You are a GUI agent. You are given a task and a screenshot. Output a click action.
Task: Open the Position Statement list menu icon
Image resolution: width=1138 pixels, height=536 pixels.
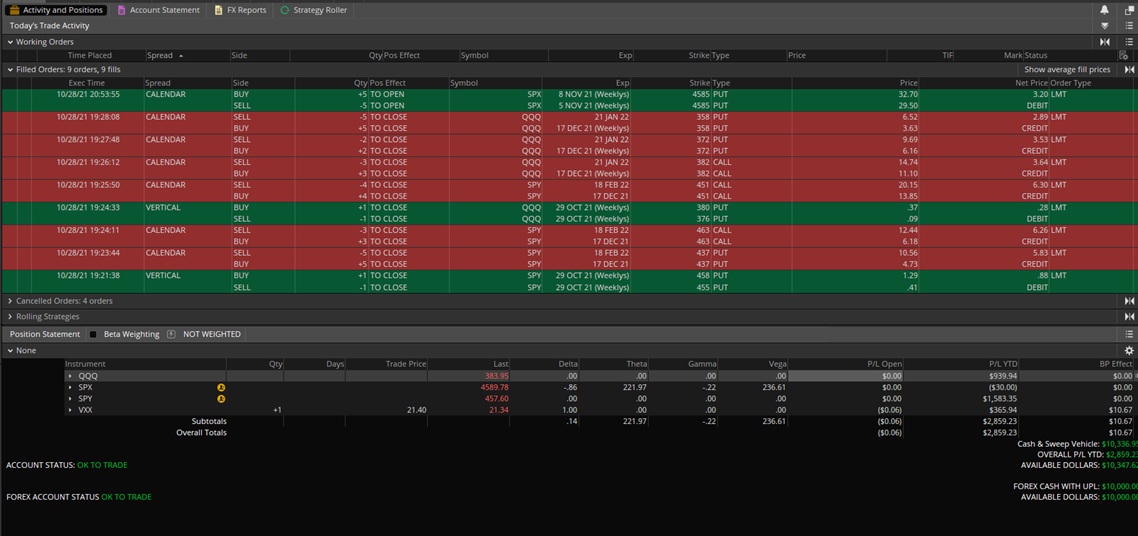click(1129, 334)
